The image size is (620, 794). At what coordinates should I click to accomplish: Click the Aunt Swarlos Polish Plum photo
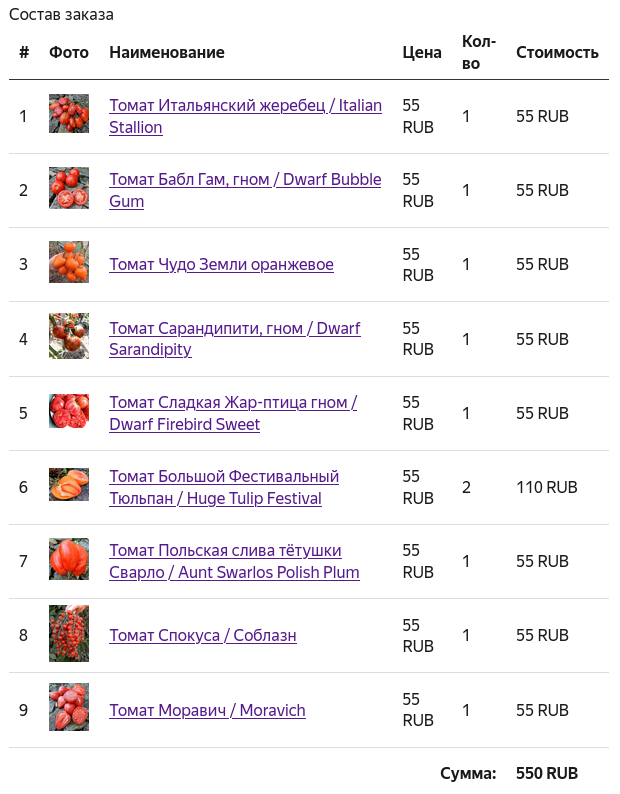point(68,559)
